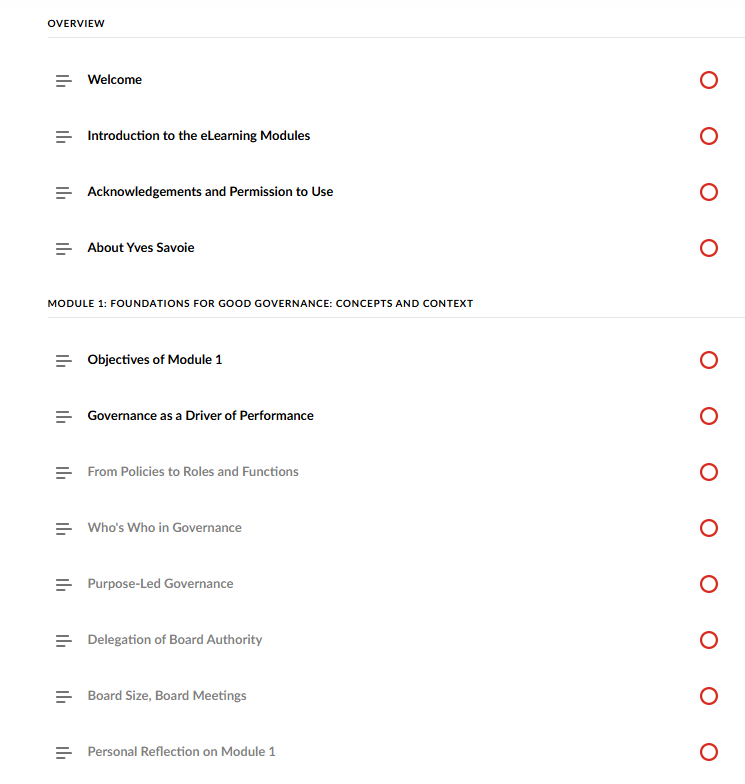Screen dimensions: 745x784
Task: Click the icon beside Personal Reflection on Module 1
Action: tap(64, 752)
